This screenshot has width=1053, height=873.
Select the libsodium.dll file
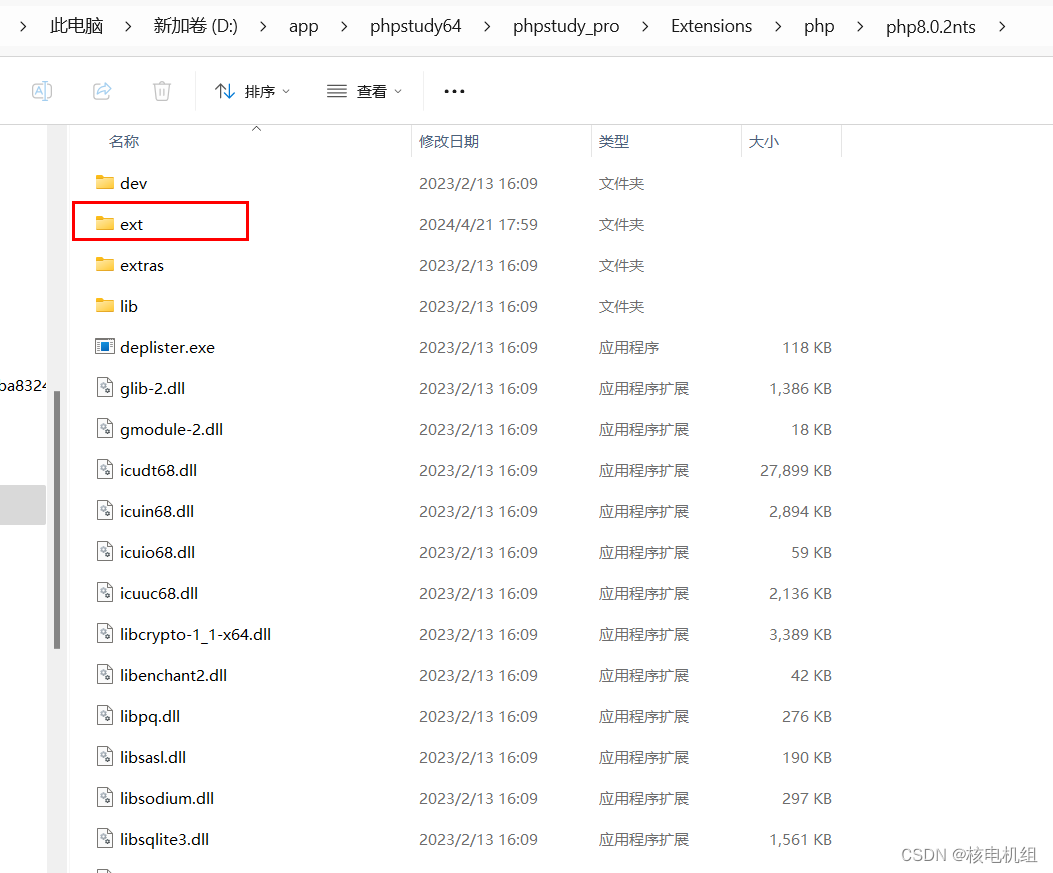[166, 798]
